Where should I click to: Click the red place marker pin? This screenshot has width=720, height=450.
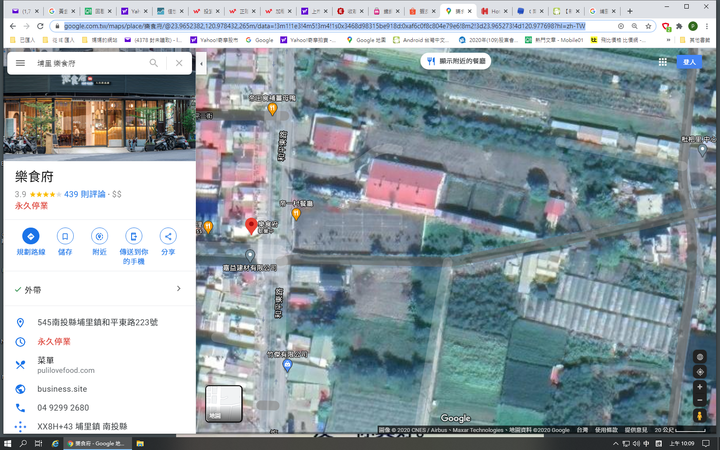tap(251, 226)
